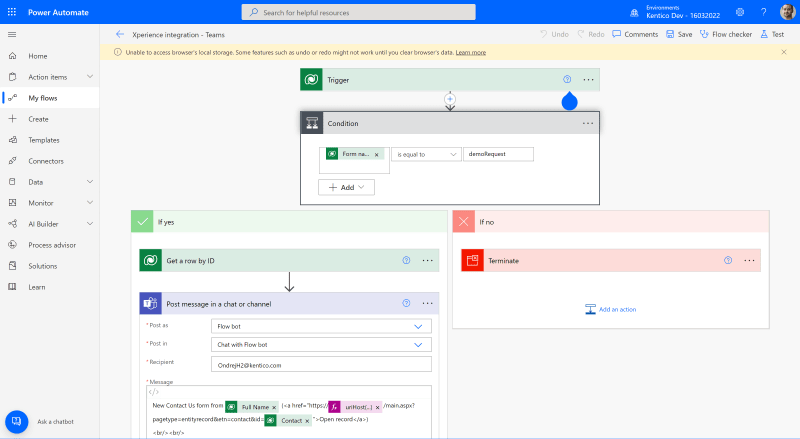The height and width of the screenshot is (439, 800).
Task: Open the help question mark in header
Action: [x=763, y=12]
